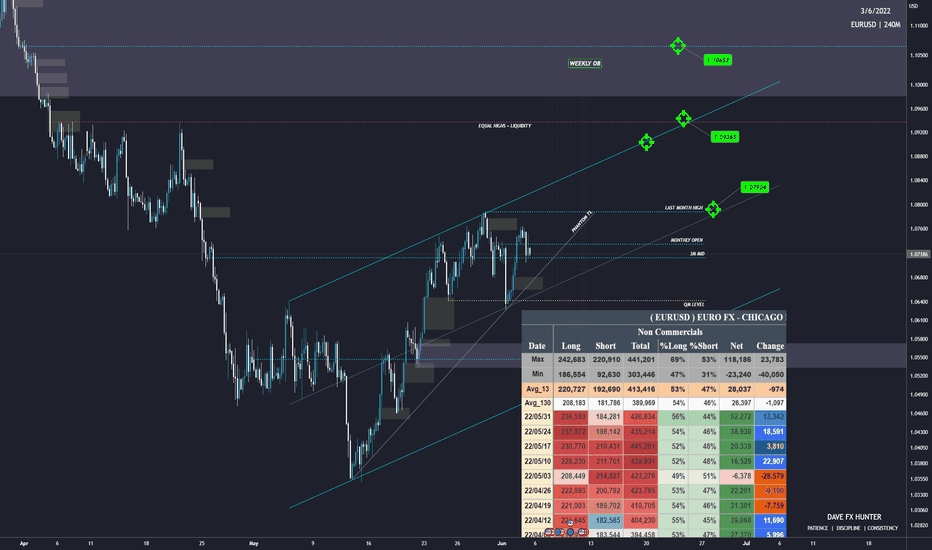This screenshot has width=932, height=550.
Task: Click the USD currency label on price axis
Action: (914, 6)
